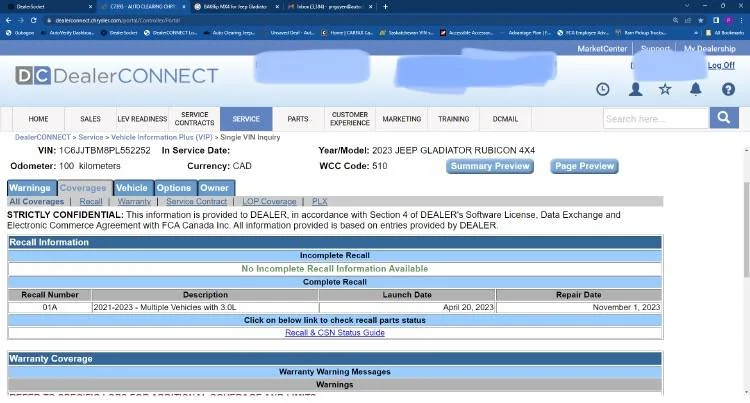
Task: Switch to the Warnings tab
Action: coord(30,188)
